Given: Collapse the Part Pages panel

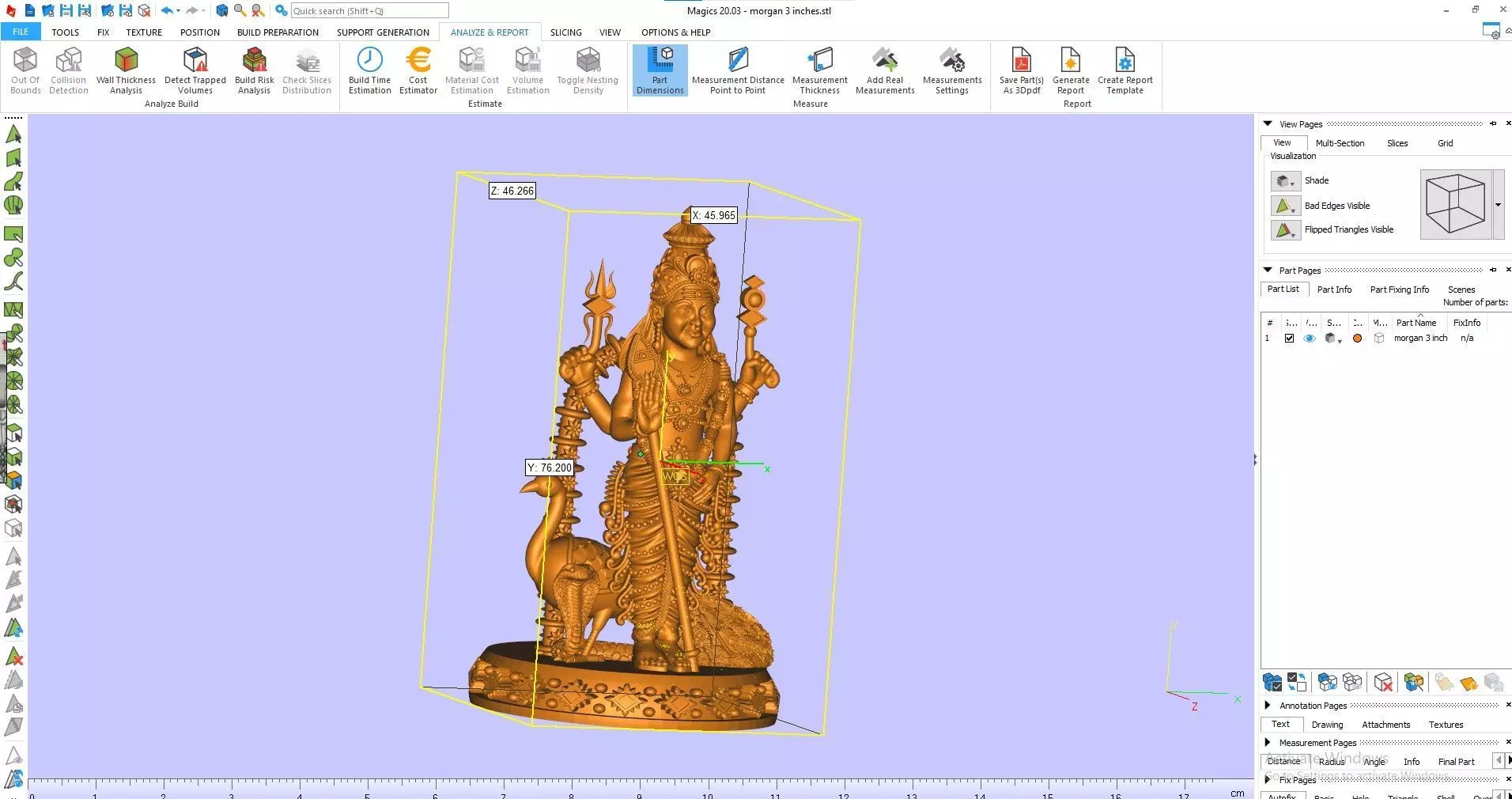Looking at the screenshot, I should pos(1268,270).
